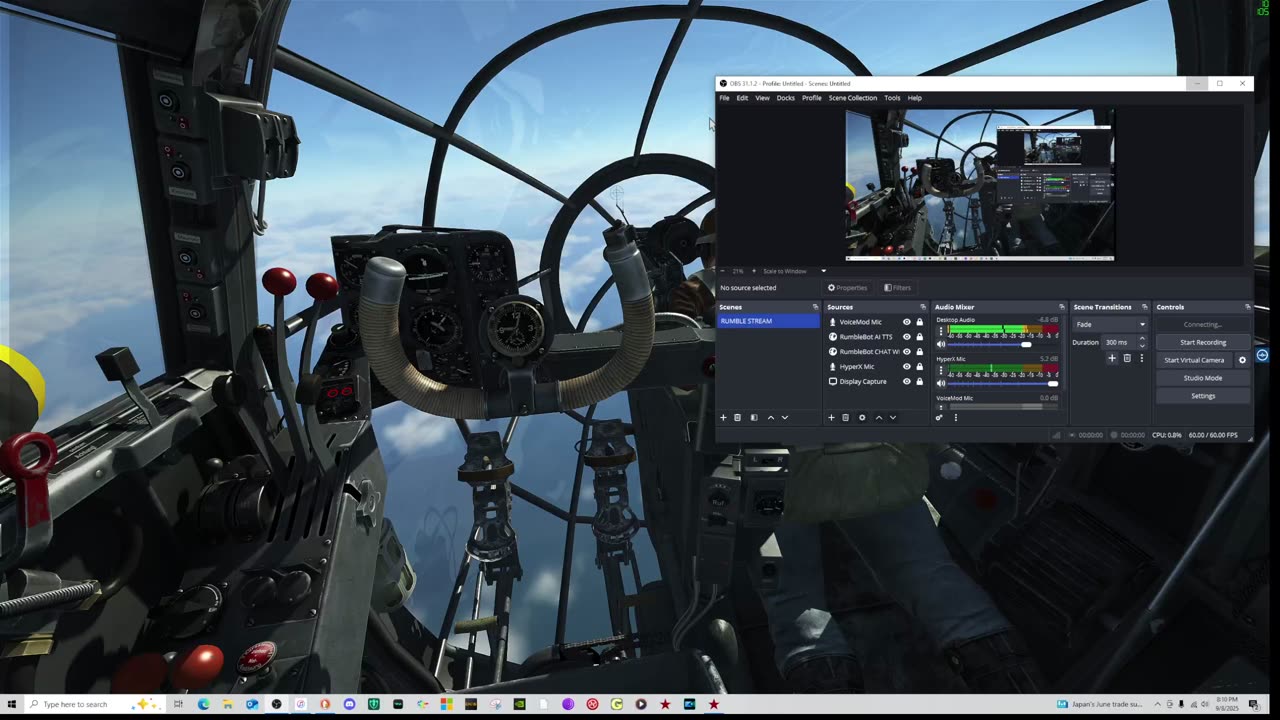Unlock VoiceMod Mic source lock icon

tap(920, 322)
